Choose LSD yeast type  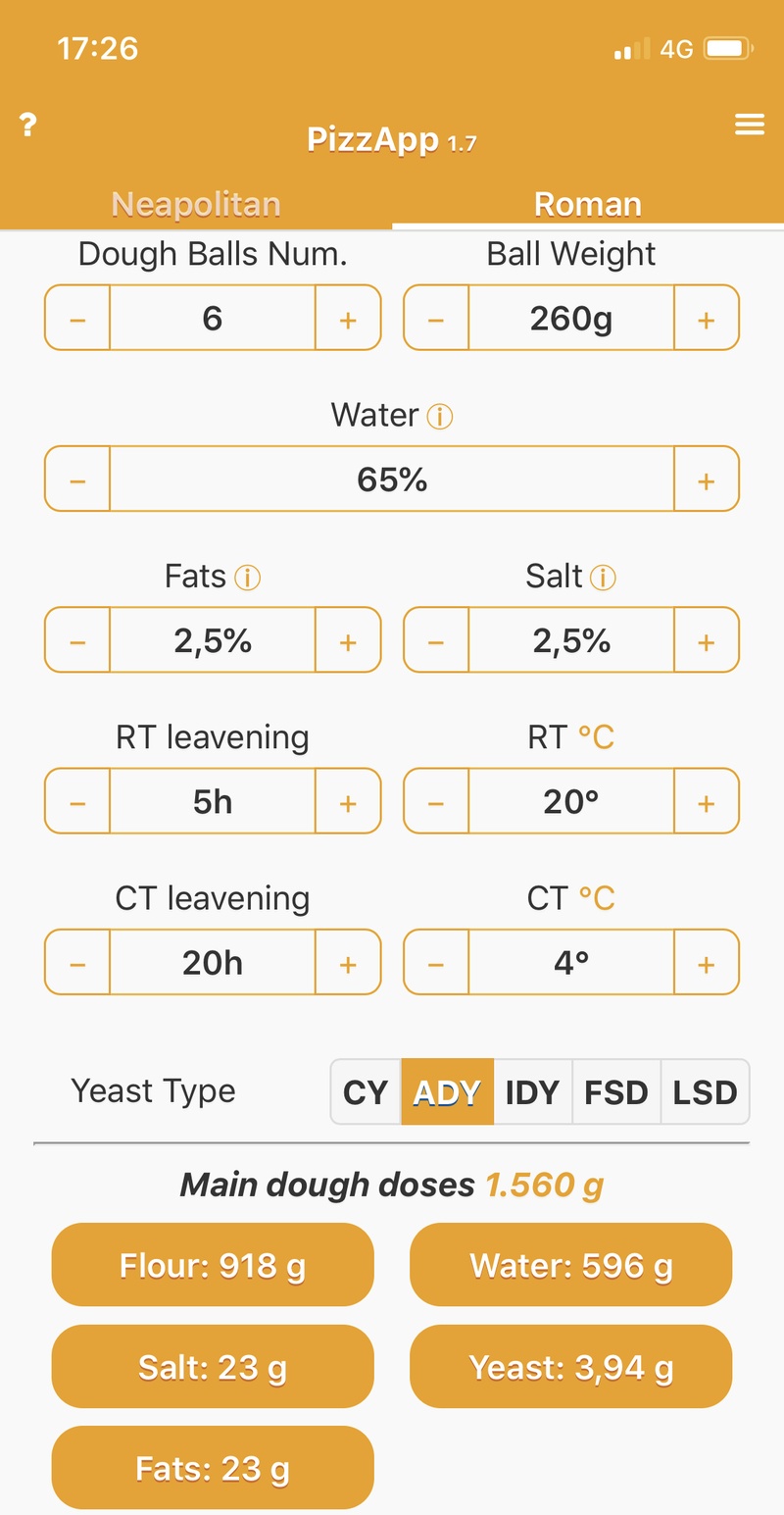click(705, 1092)
